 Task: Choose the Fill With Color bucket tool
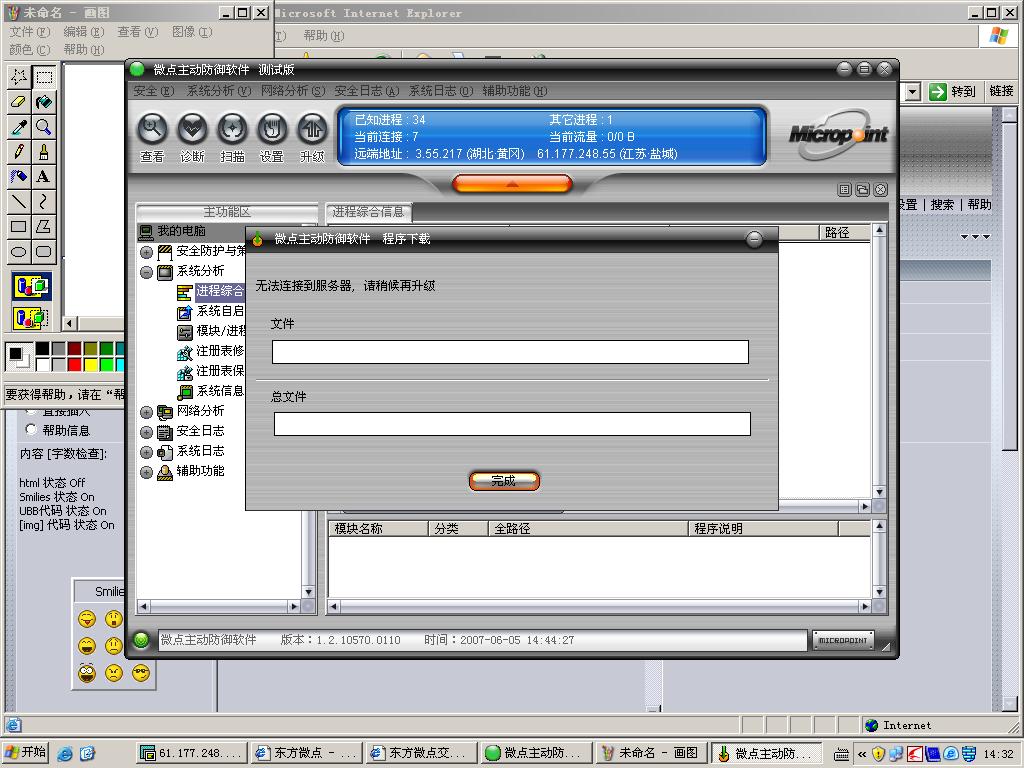coord(44,102)
